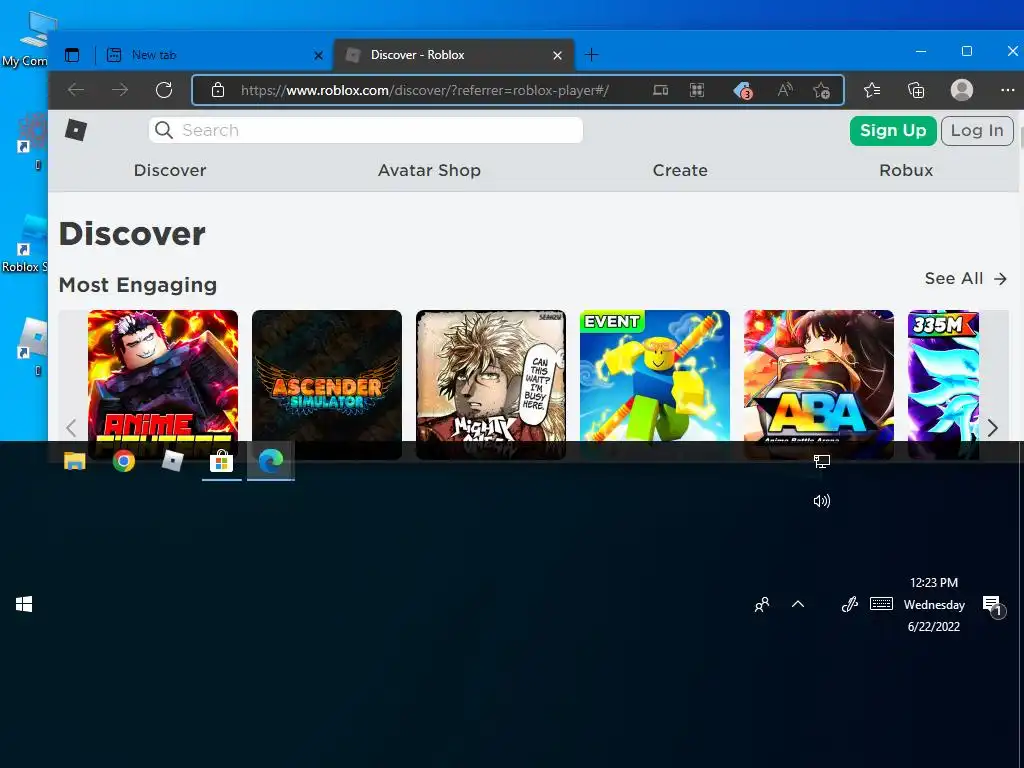Viewport: 1024px width, 768px height.
Task: Click the browser forward arrow
Action: (120, 90)
